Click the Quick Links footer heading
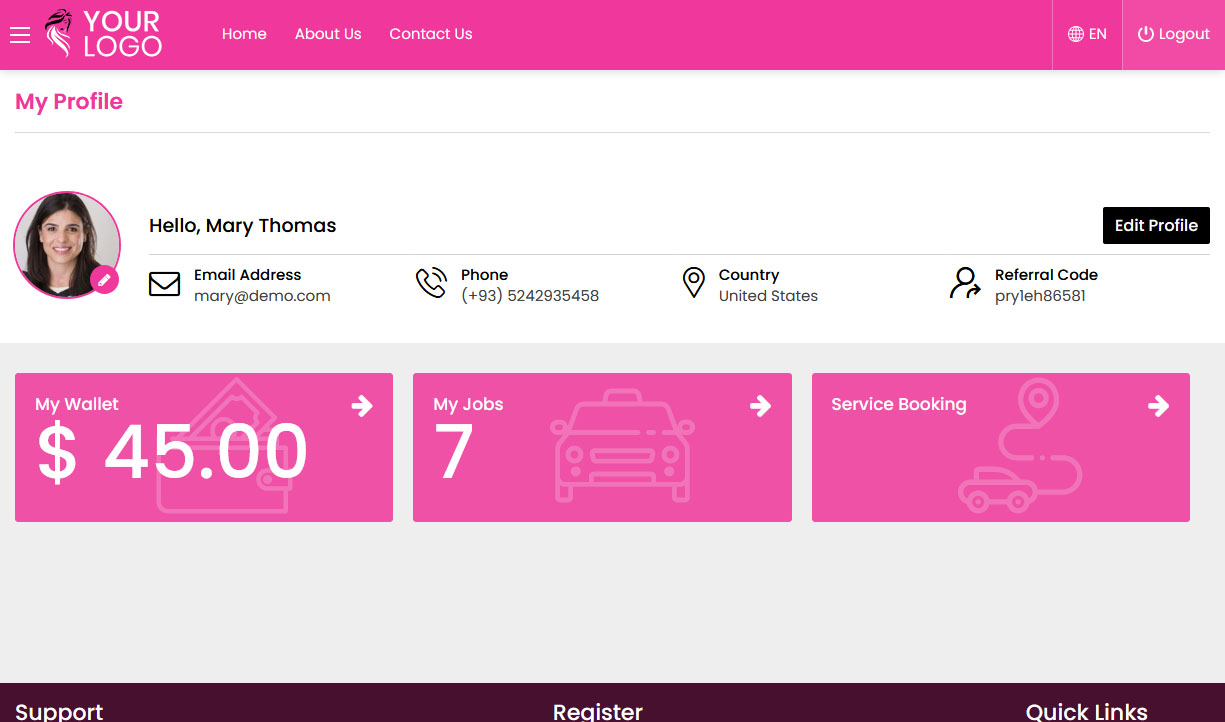1225x722 pixels. click(1087, 711)
